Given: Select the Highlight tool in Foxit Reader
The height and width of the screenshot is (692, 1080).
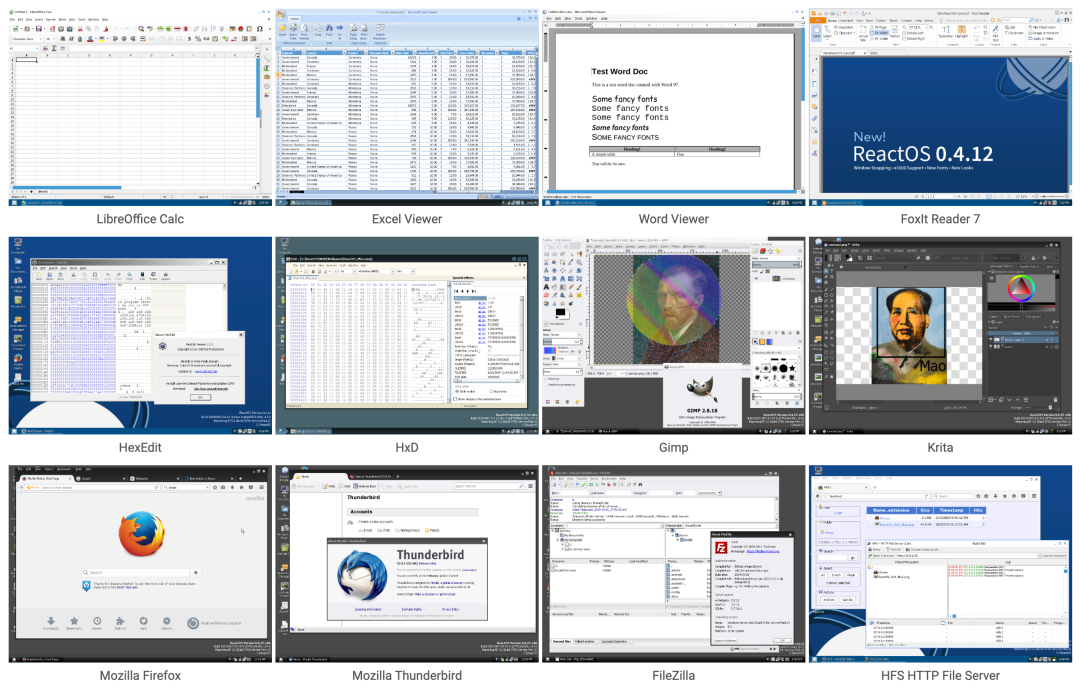Looking at the screenshot, I should (x=961, y=30).
